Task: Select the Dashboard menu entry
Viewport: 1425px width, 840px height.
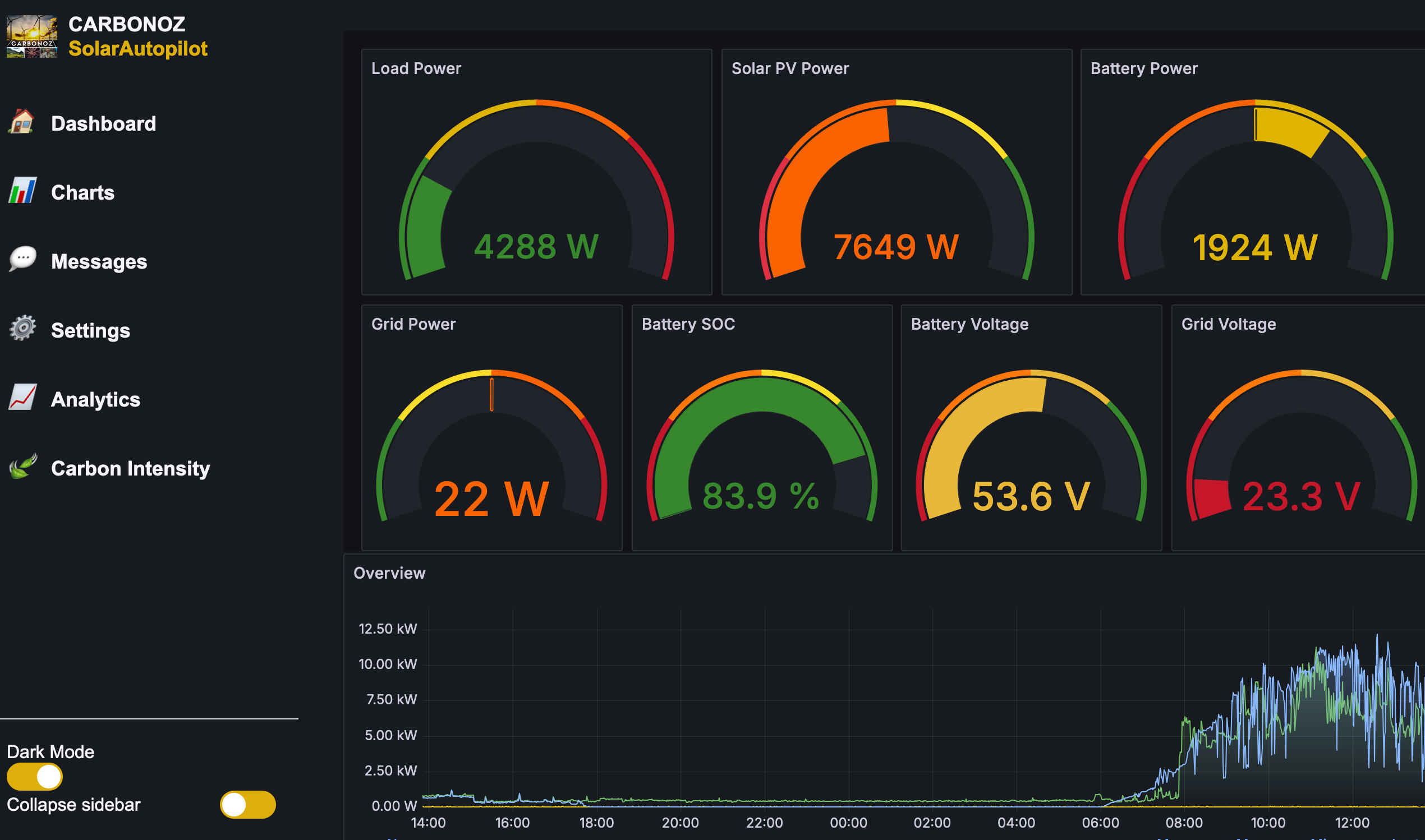Action: [104, 123]
